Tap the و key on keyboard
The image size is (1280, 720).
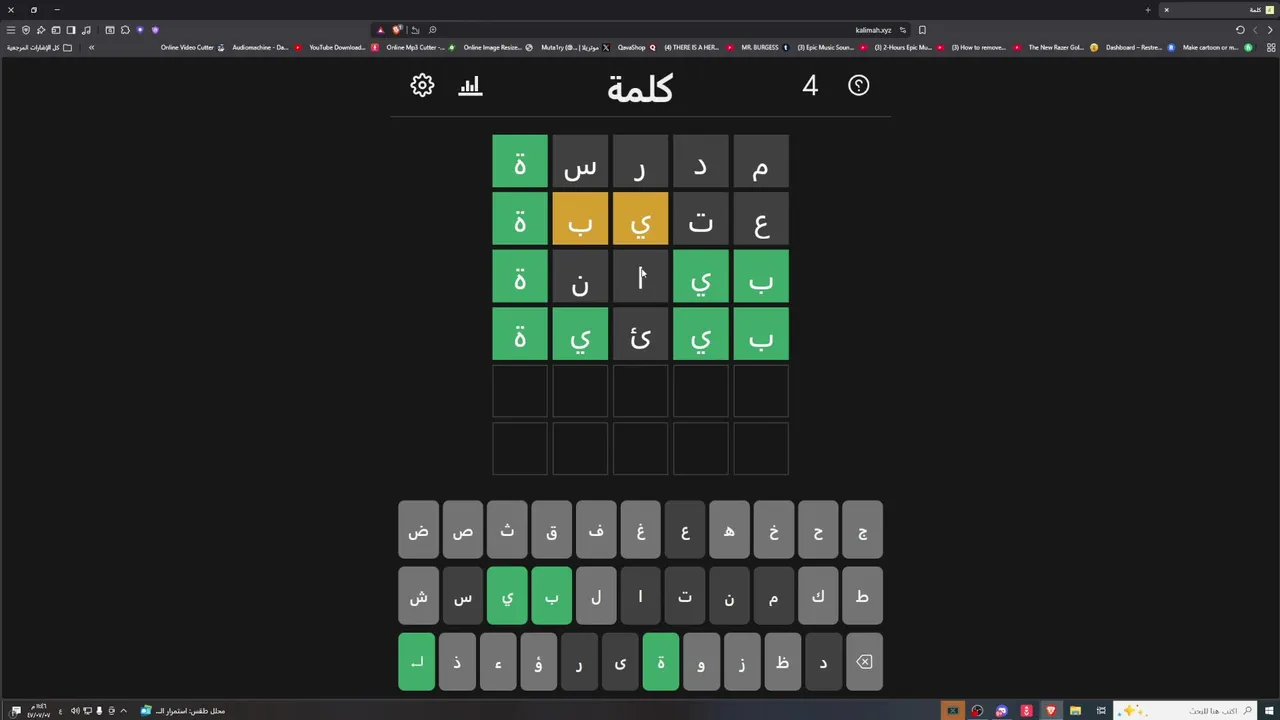tap(701, 662)
